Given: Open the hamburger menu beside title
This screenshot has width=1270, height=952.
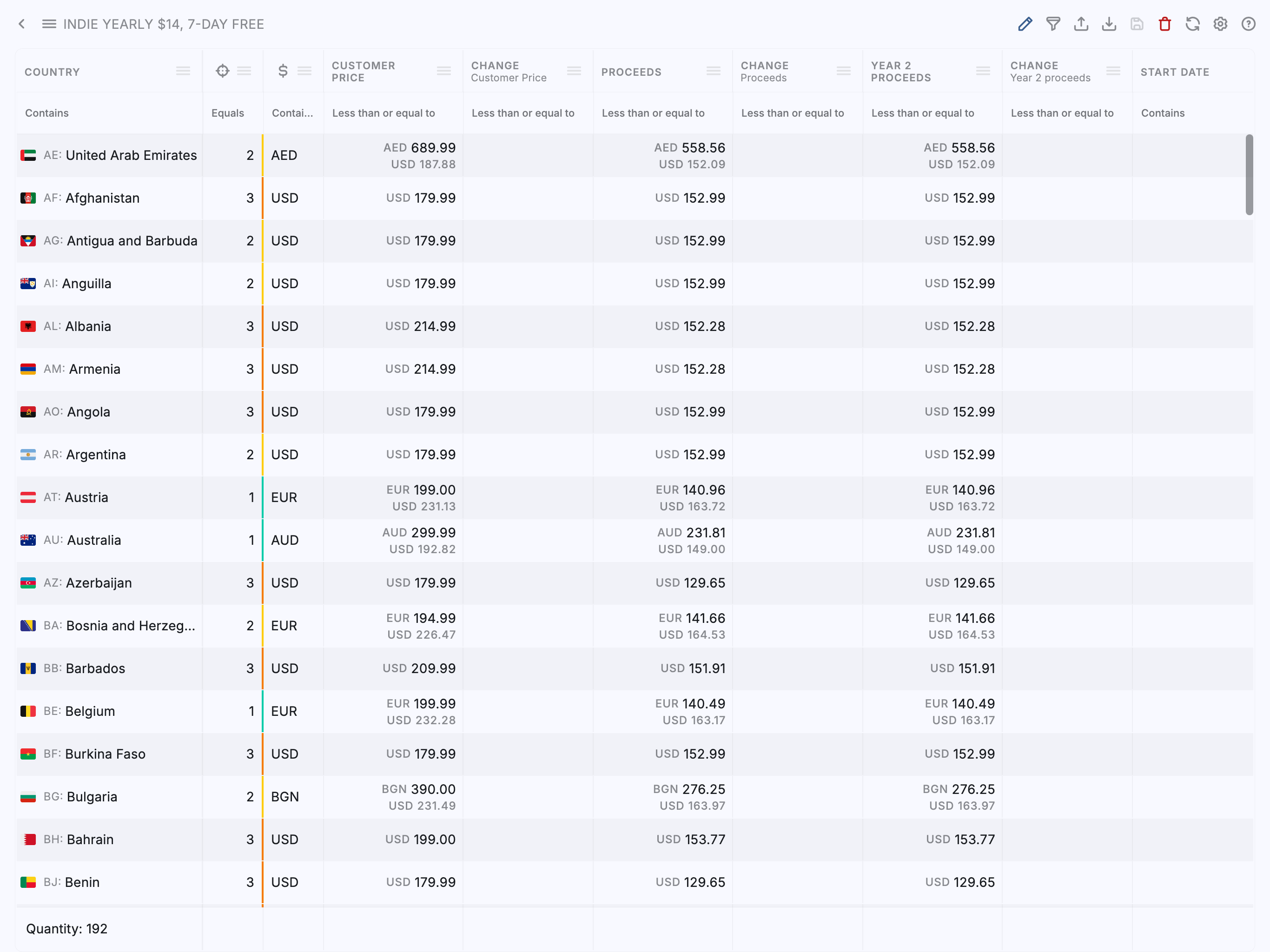Looking at the screenshot, I should [49, 24].
